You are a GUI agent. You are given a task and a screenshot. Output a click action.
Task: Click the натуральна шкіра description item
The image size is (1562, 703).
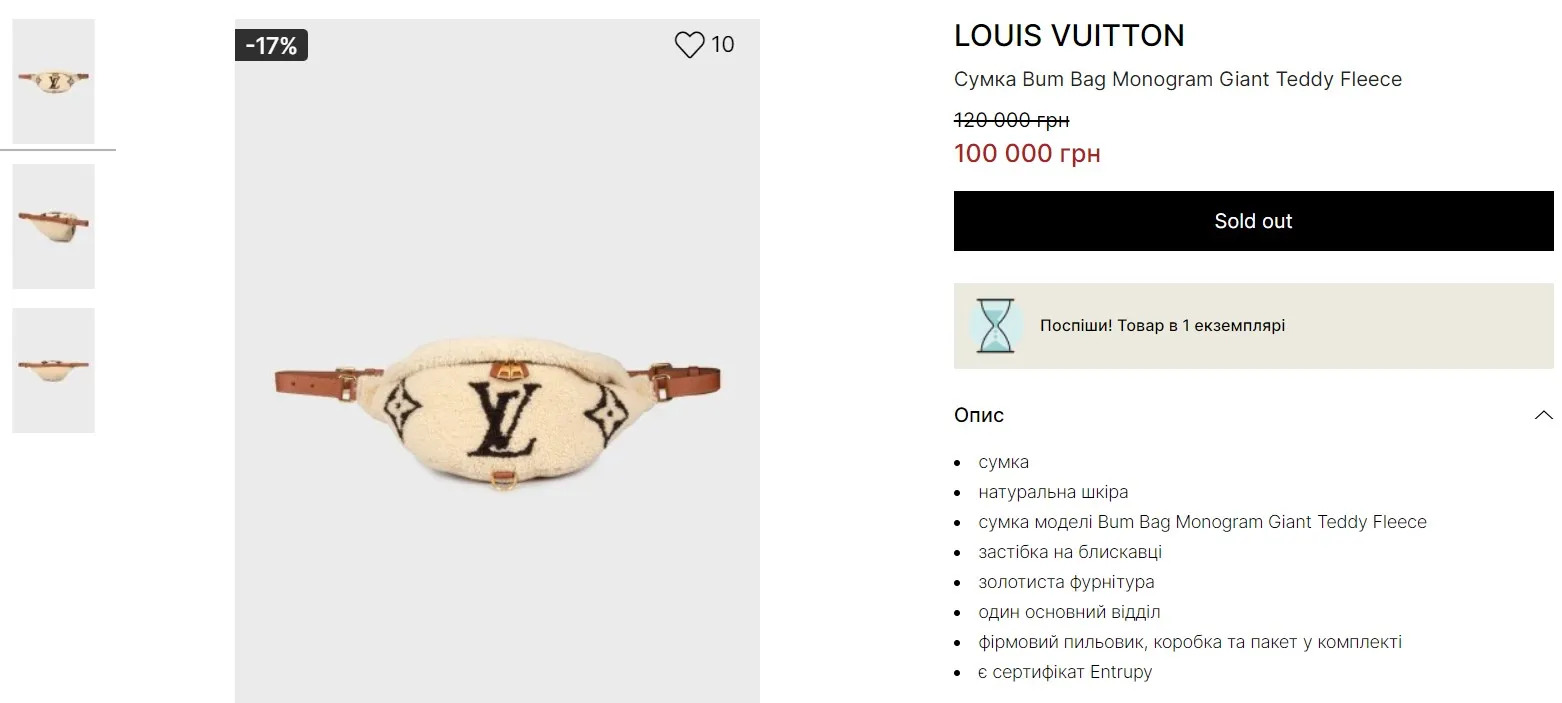pos(1053,492)
